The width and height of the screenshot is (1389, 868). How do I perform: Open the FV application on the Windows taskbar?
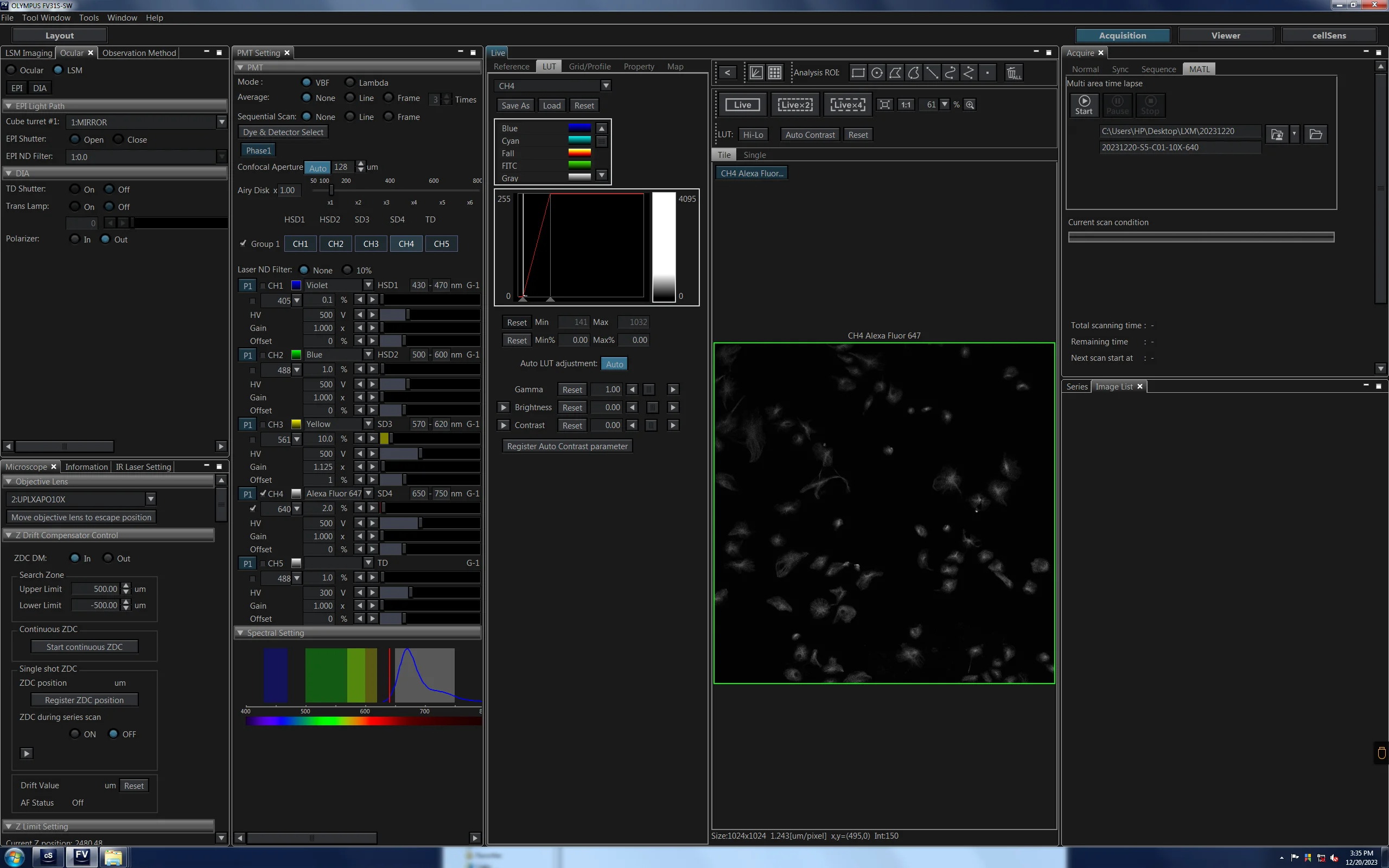(81, 857)
